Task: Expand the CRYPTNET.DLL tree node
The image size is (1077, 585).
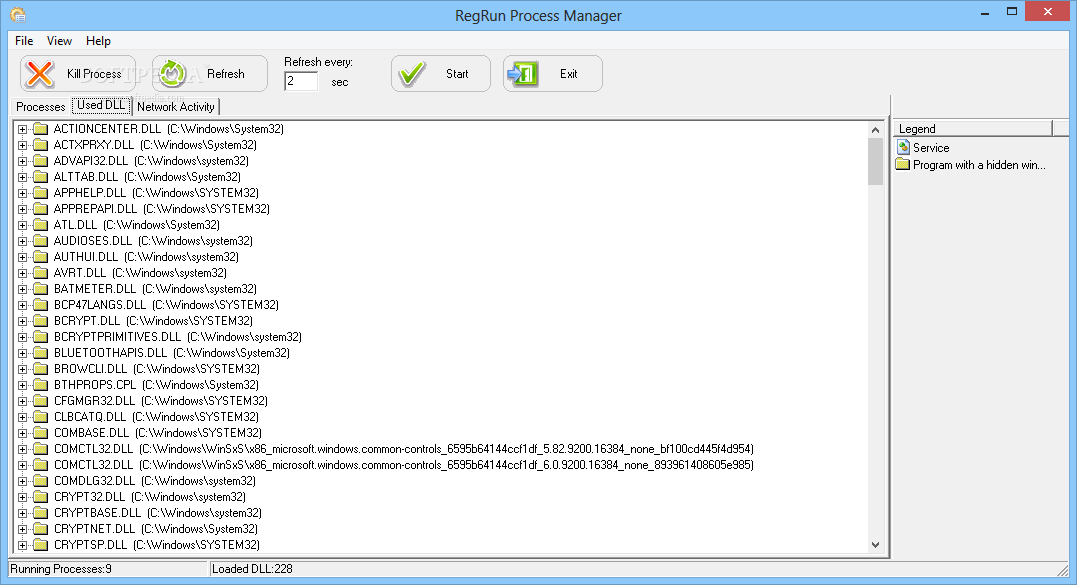Action: [x=23, y=529]
